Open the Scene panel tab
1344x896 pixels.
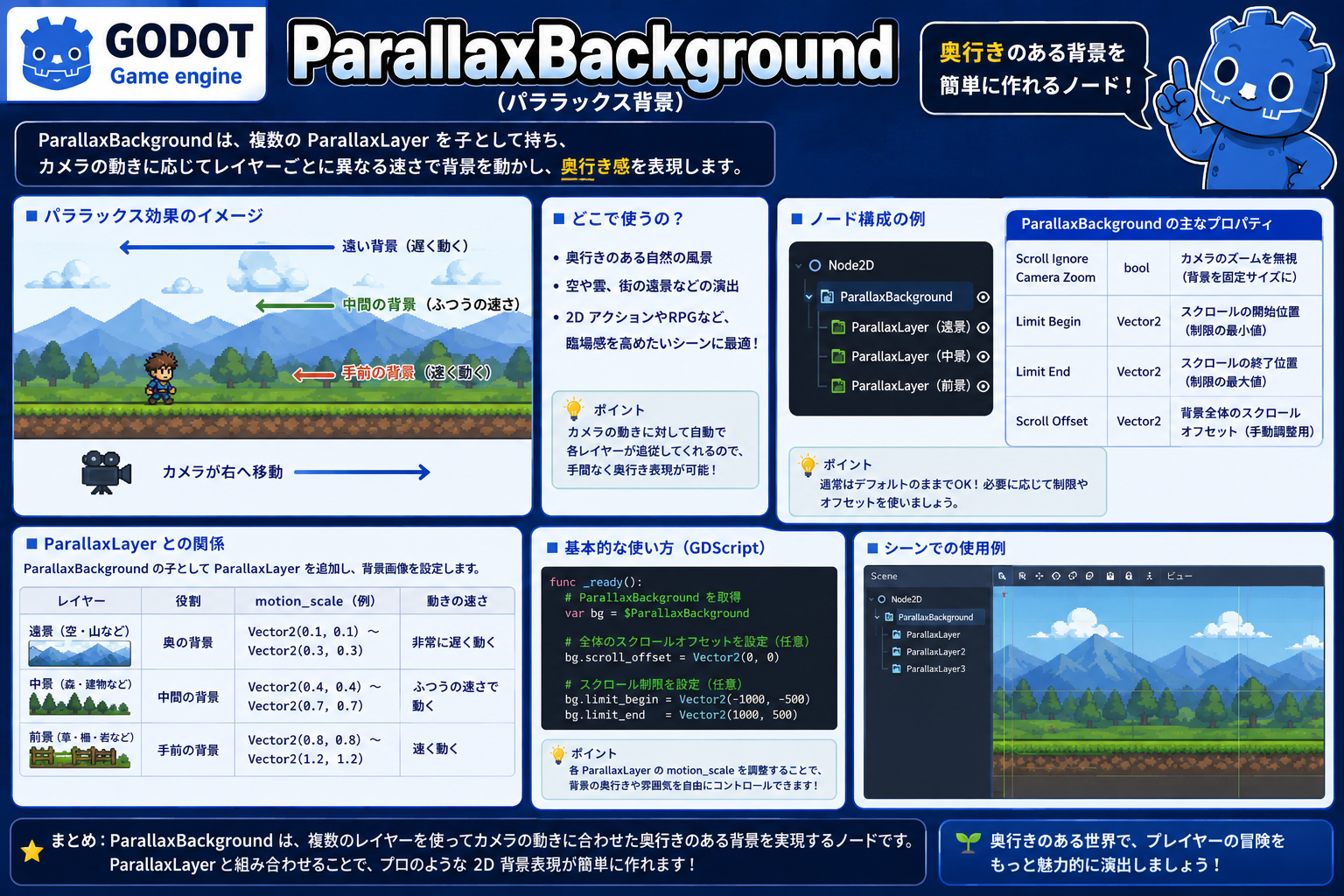click(x=884, y=576)
